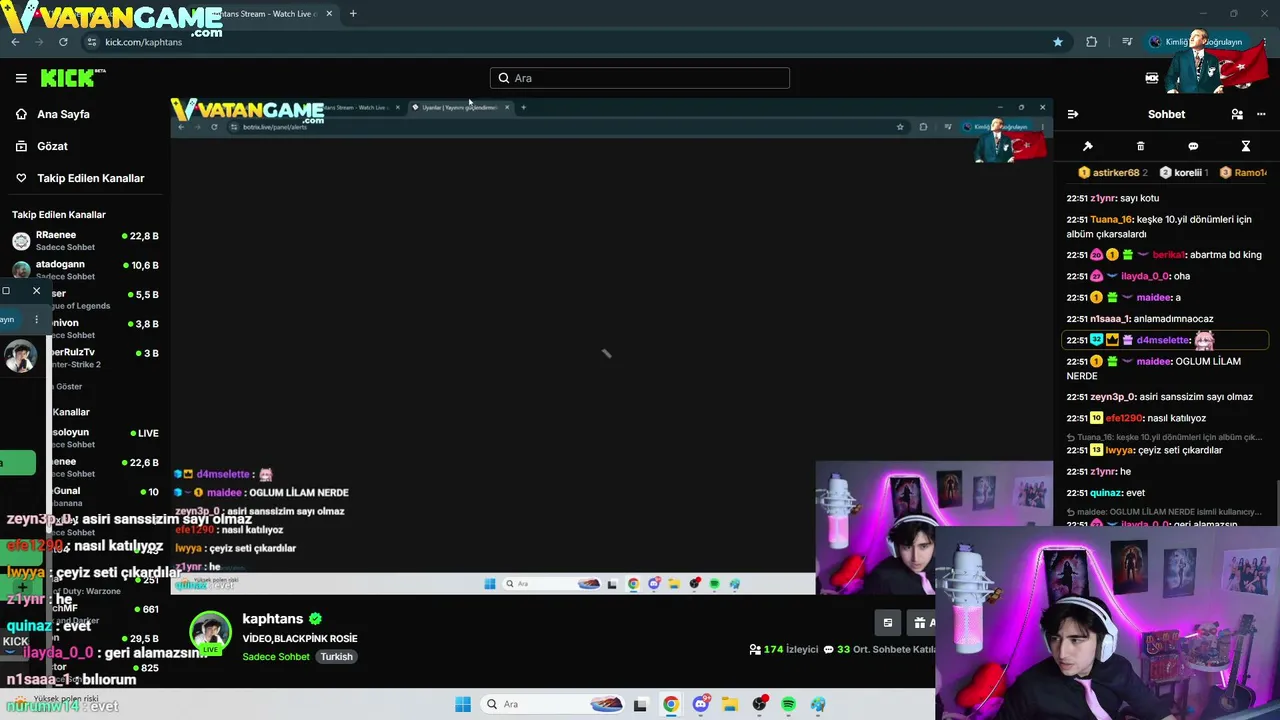Click the three-dot menu in the small overlay window
Screen dimensions: 1280x720
tap(36, 320)
